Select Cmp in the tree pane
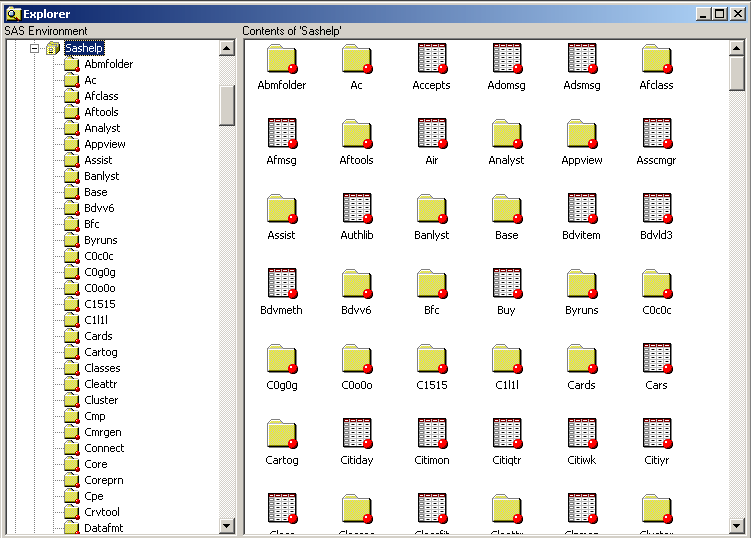Image resolution: width=751 pixels, height=538 pixels. pyautogui.click(x=95, y=416)
